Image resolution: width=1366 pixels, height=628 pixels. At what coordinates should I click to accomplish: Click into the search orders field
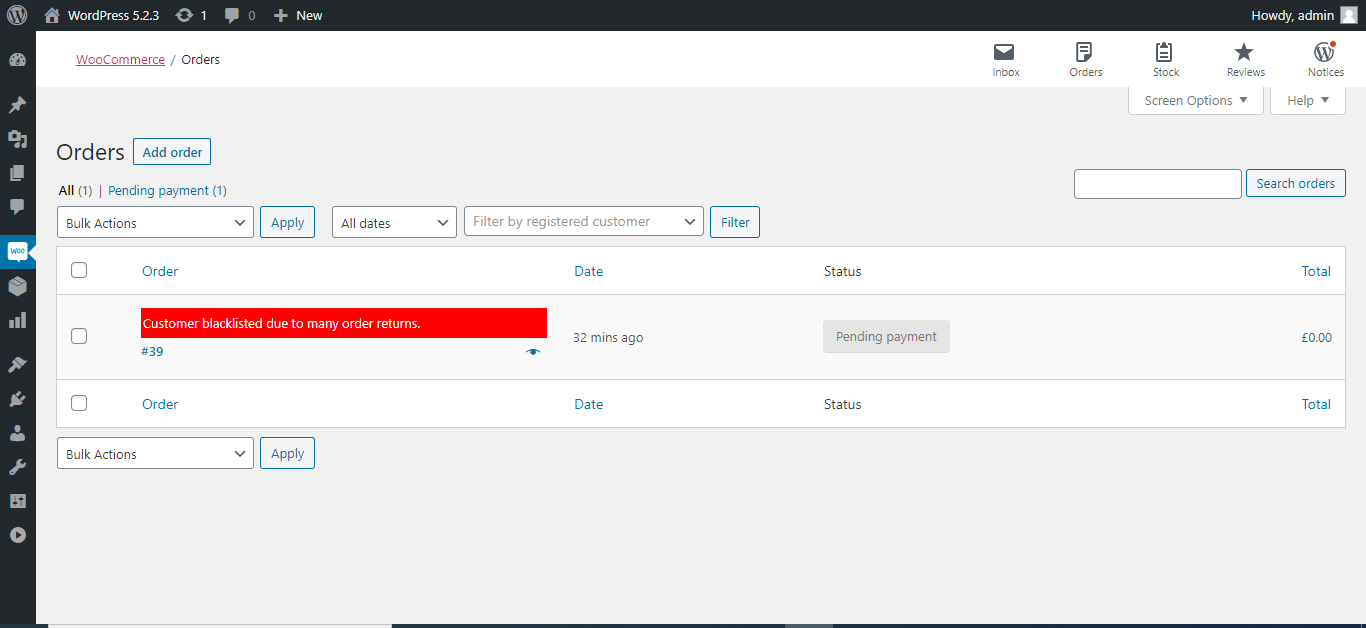tap(1157, 184)
